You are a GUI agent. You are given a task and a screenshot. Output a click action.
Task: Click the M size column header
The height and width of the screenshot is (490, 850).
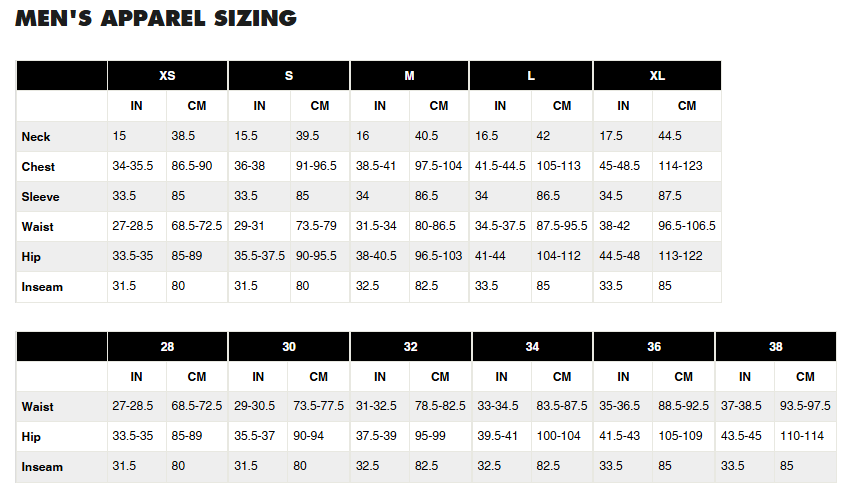(409, 76)
